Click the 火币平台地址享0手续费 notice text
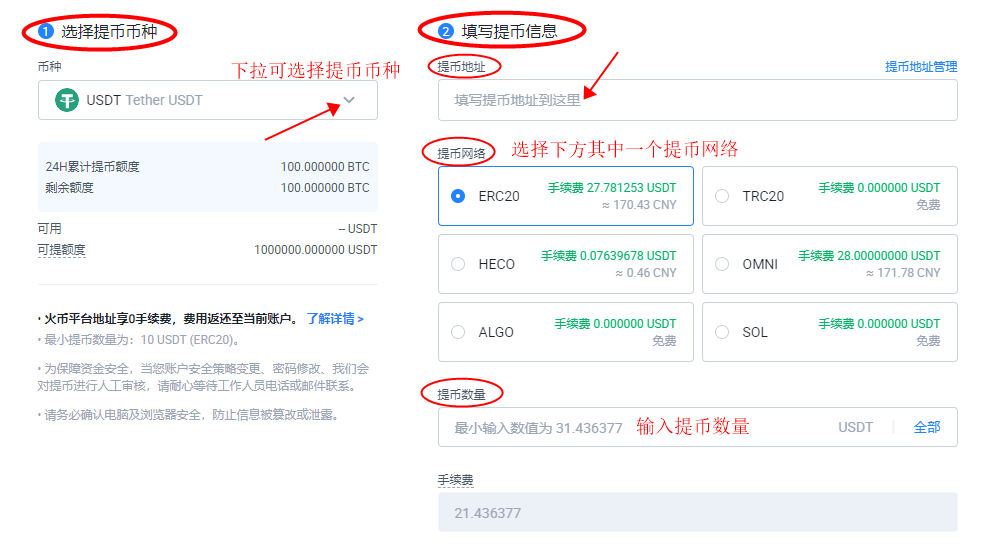 click(x=168, y=319)
